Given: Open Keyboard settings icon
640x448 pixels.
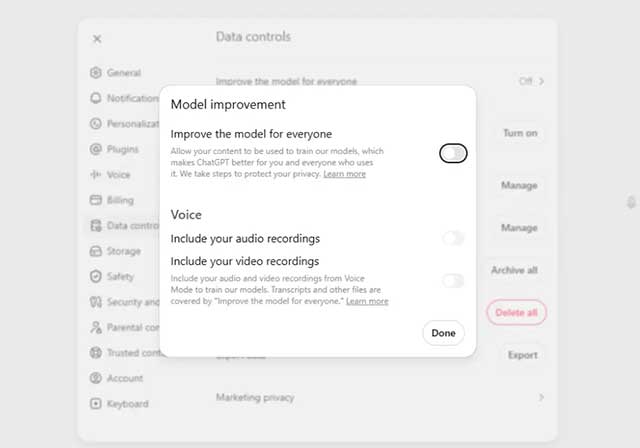Looking at the screenshot, I should [96, 404].
